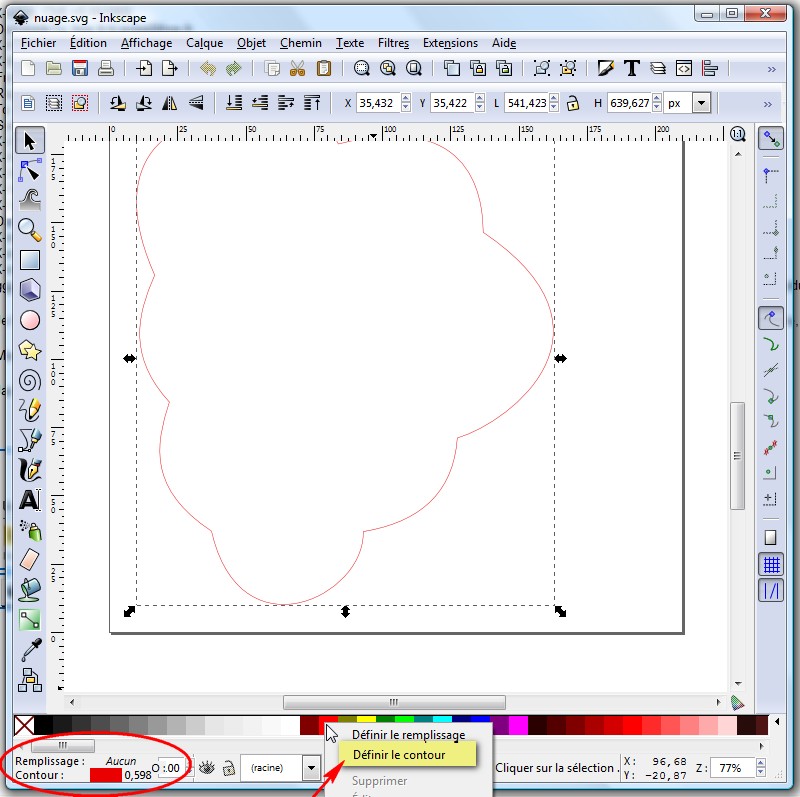Select the Eraser tool

pos(30,560)
